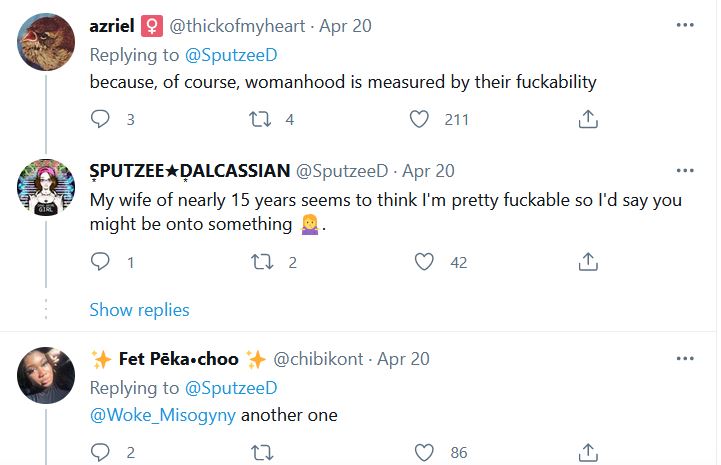Open more options for SPUTZEE DALCASSIAN's tweet
The width and height of the screenshot is (721, 465).
tap(685, 170)
